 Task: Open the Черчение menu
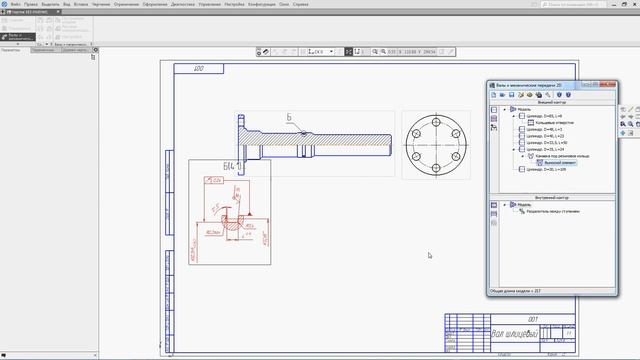click(x=101, y=4)
